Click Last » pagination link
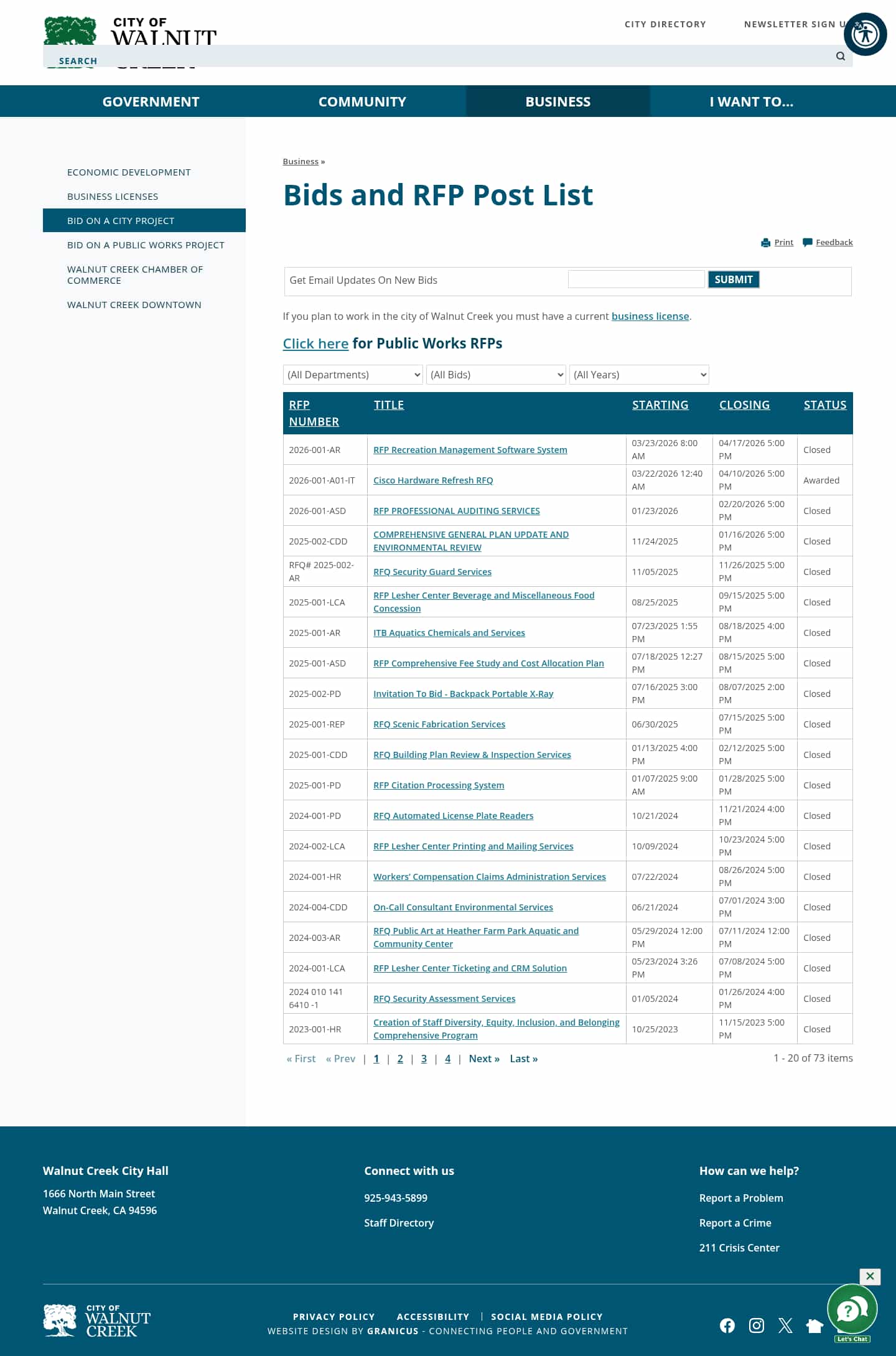 tap(524, 1059)
